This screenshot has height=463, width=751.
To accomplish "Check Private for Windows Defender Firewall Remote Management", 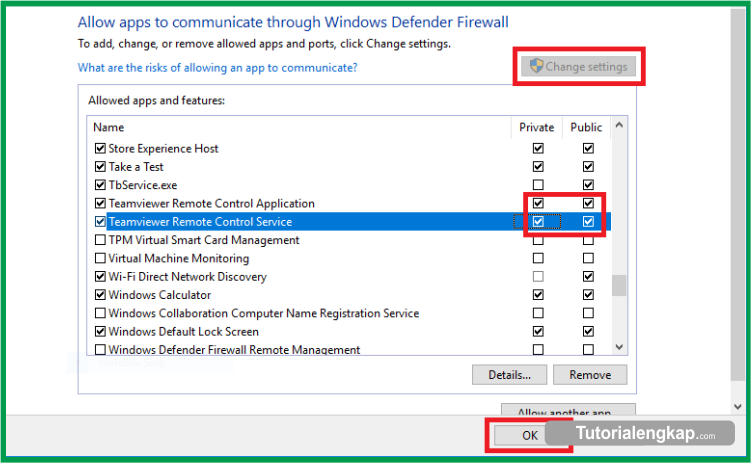I will pyautogui.click(x=538, y=350).
